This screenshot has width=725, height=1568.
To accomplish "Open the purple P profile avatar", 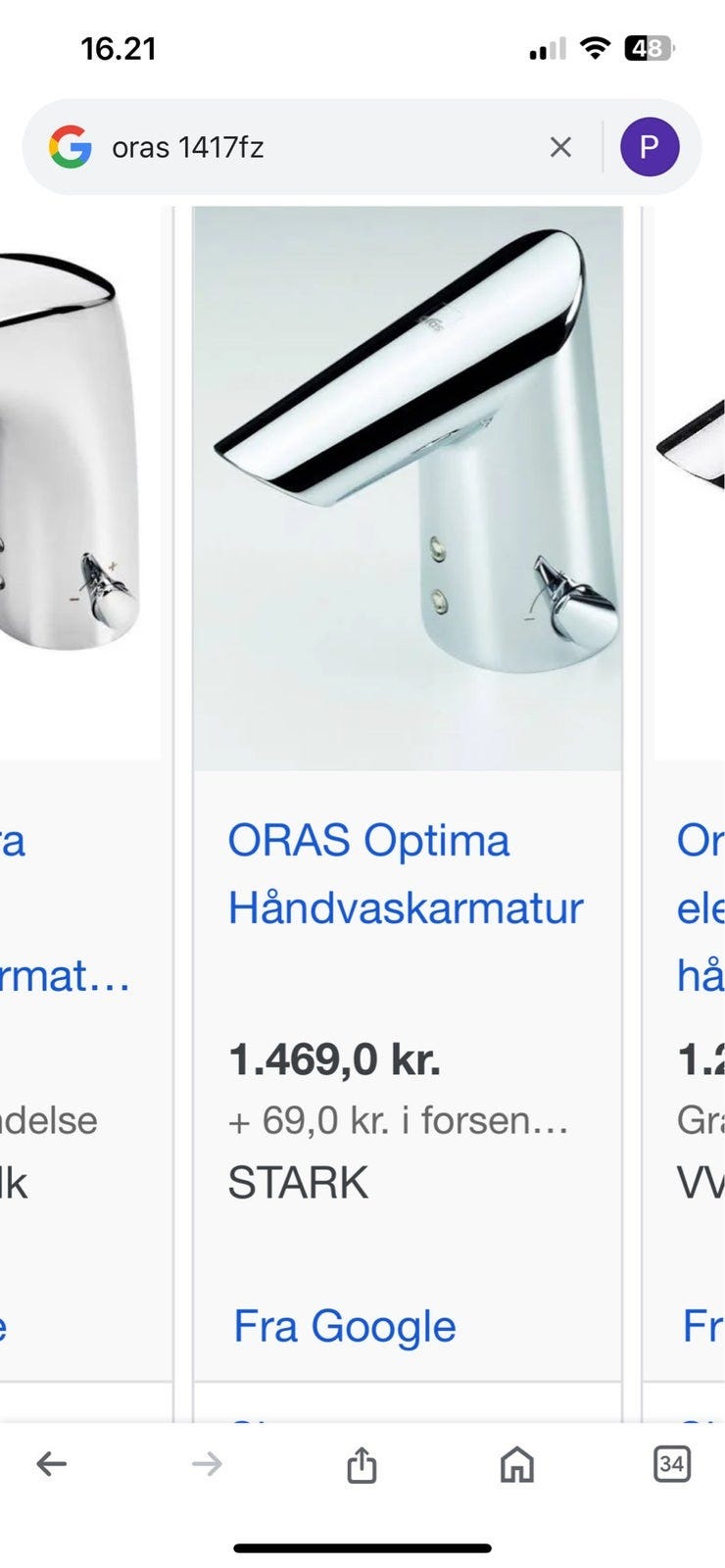I will pos(650,147).
